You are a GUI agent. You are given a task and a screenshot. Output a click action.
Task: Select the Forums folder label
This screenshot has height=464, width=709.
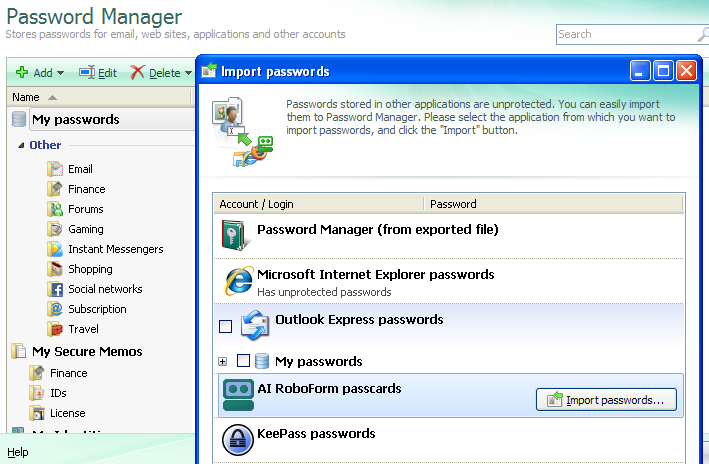point(85,209)
